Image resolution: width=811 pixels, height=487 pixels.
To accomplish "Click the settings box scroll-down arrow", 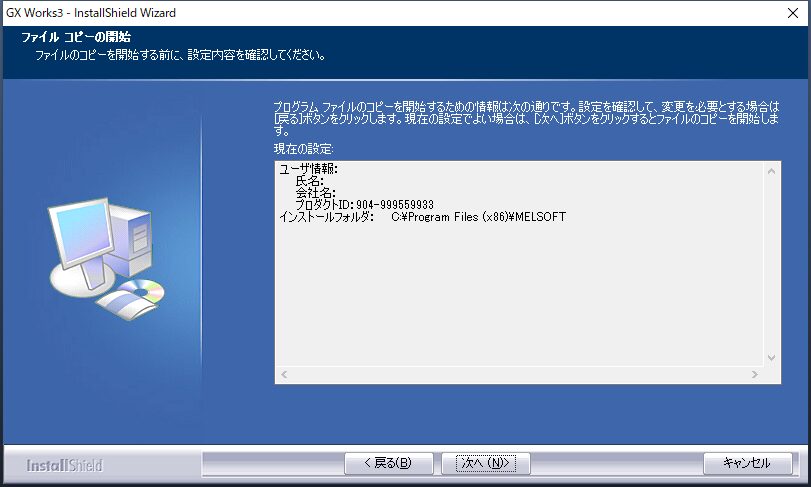I will pos(771,357).
